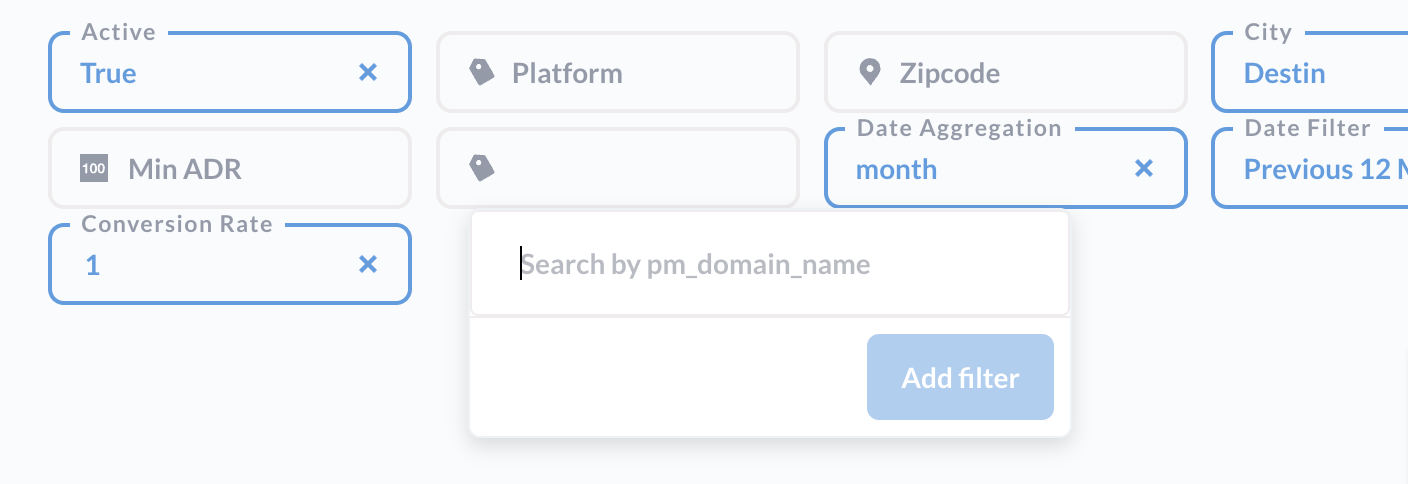Clear the Conversion Rate filter using X icon
The height and width of the screenshot is (484, 1408).
pos(368,264)
